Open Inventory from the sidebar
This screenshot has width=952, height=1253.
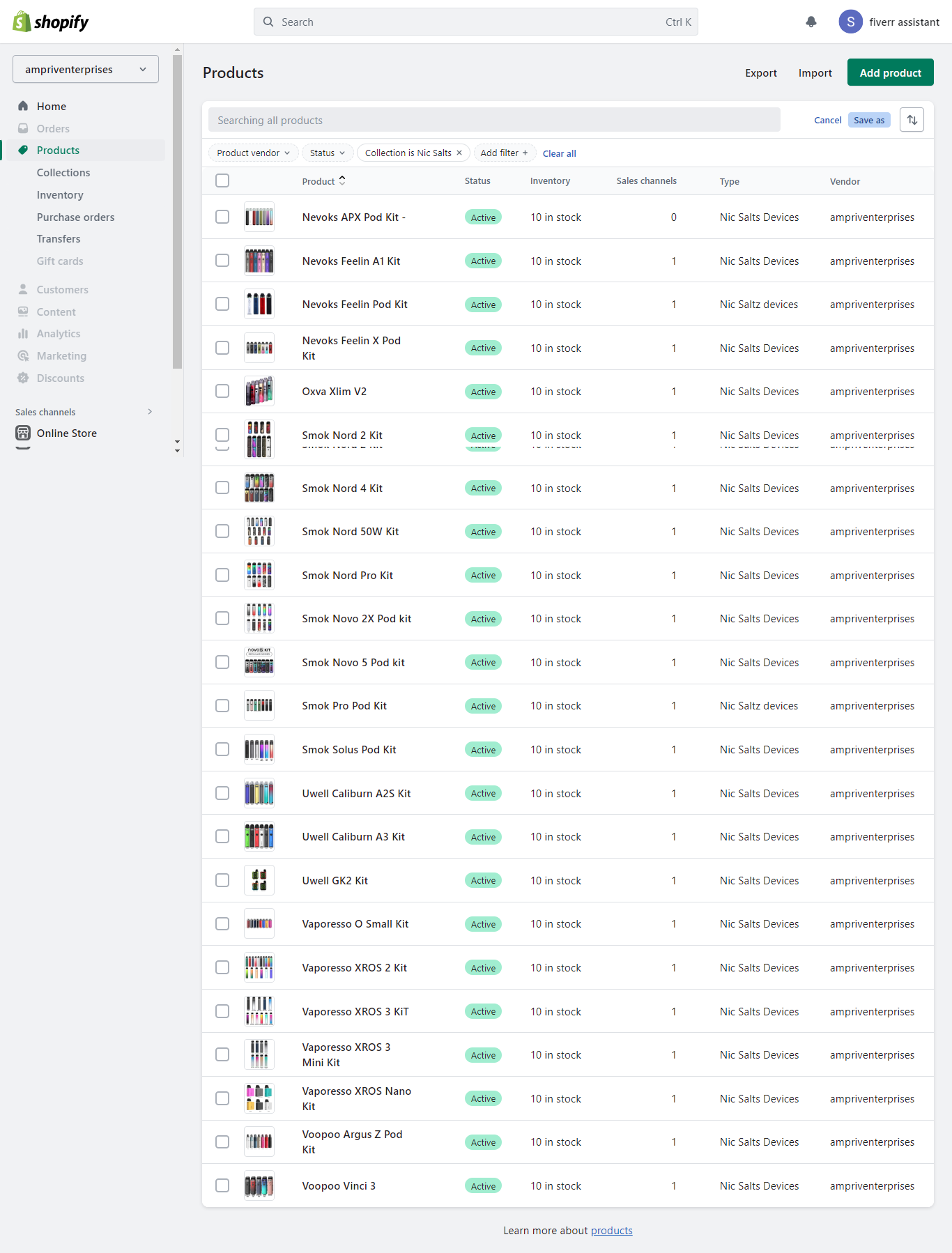[x=60, y=195]
